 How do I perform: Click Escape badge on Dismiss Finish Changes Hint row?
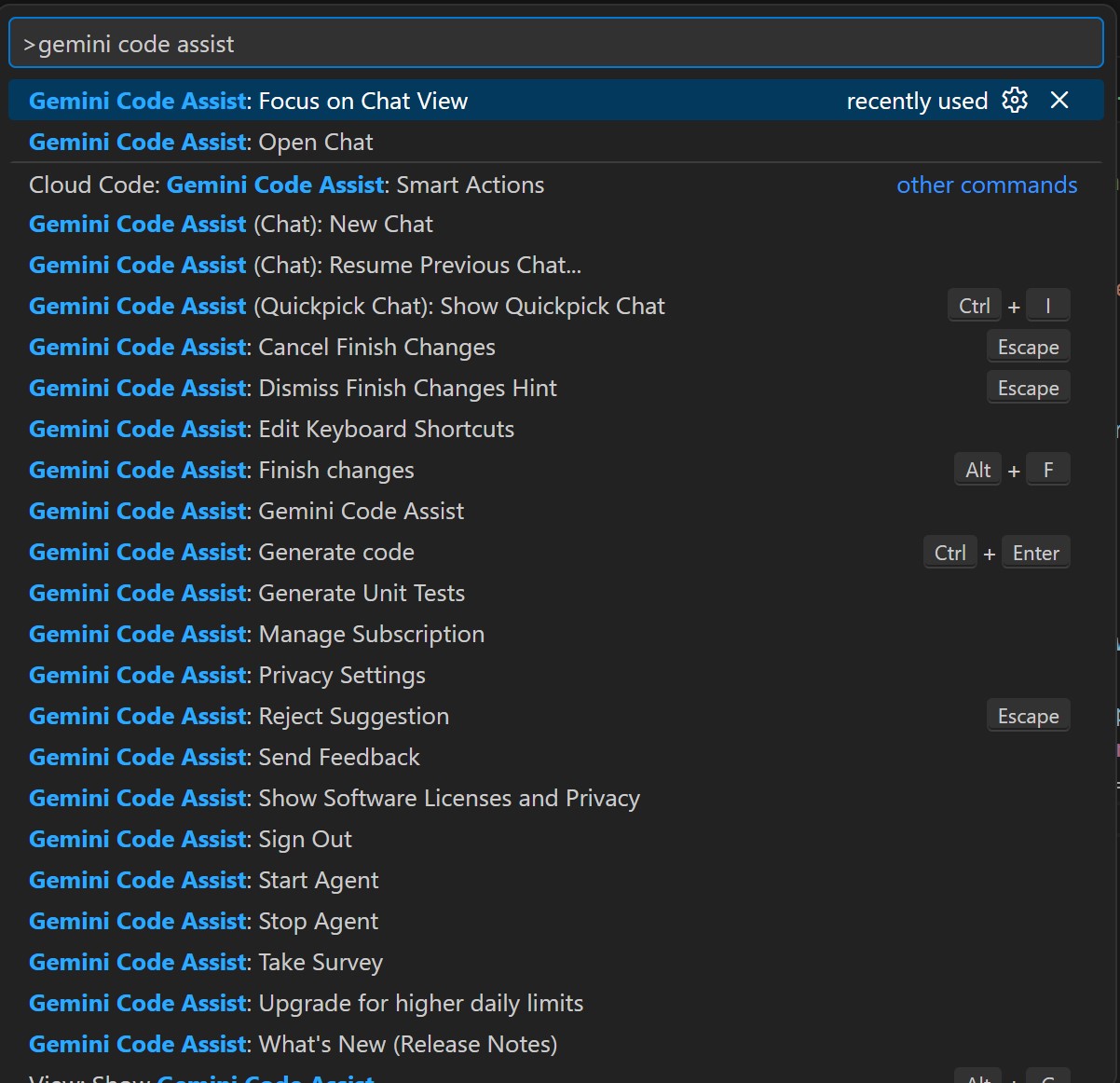(1029, 389)
